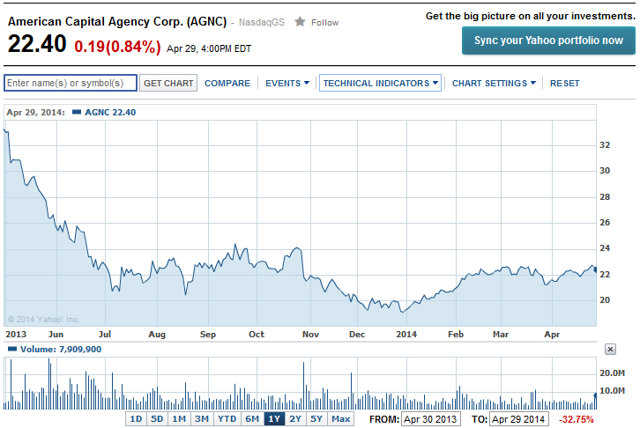Close the Volume panel with X

[x=610, y=349]
